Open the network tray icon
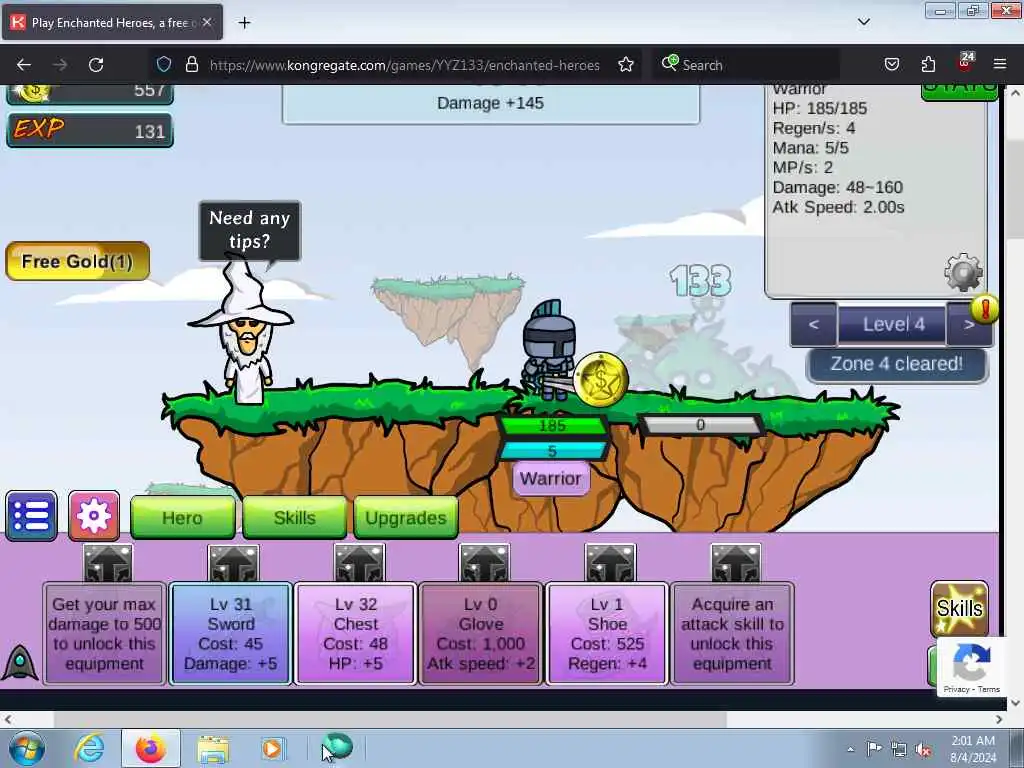Viewport: 1024px width, 768px height. click(x=899, y=749)
